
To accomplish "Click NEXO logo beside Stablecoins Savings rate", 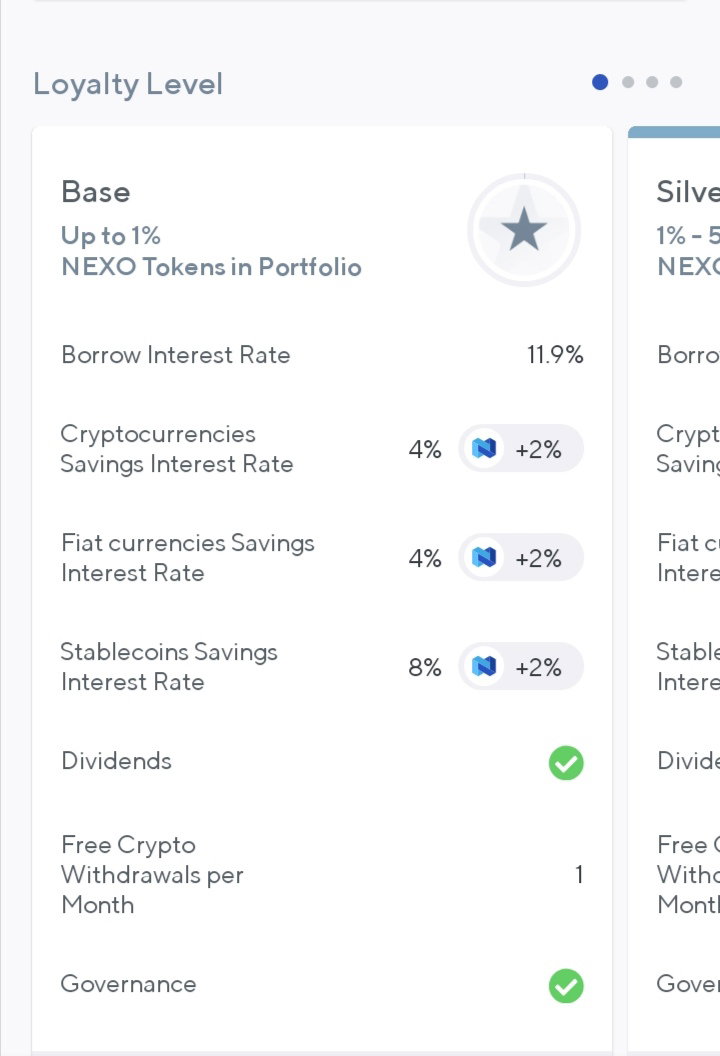I will (x=484, y=667).
